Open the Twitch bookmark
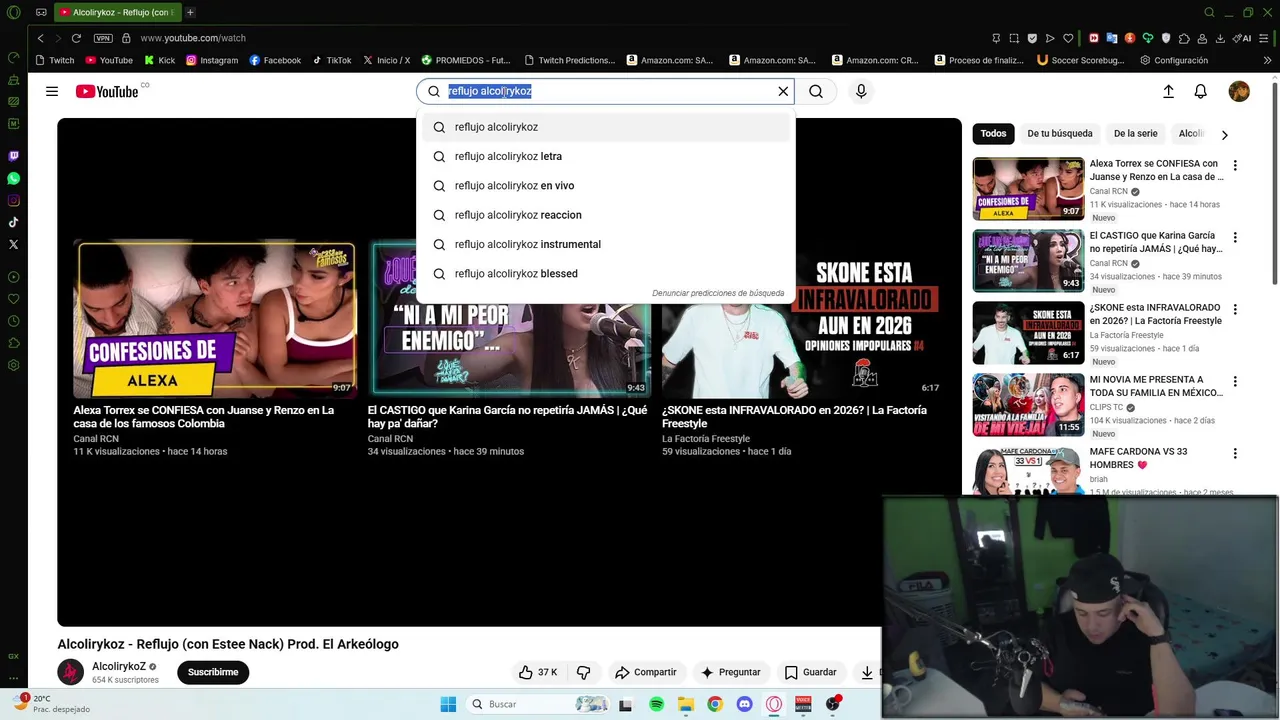This screenshot has height=720, width=1280. click(54, 60)
